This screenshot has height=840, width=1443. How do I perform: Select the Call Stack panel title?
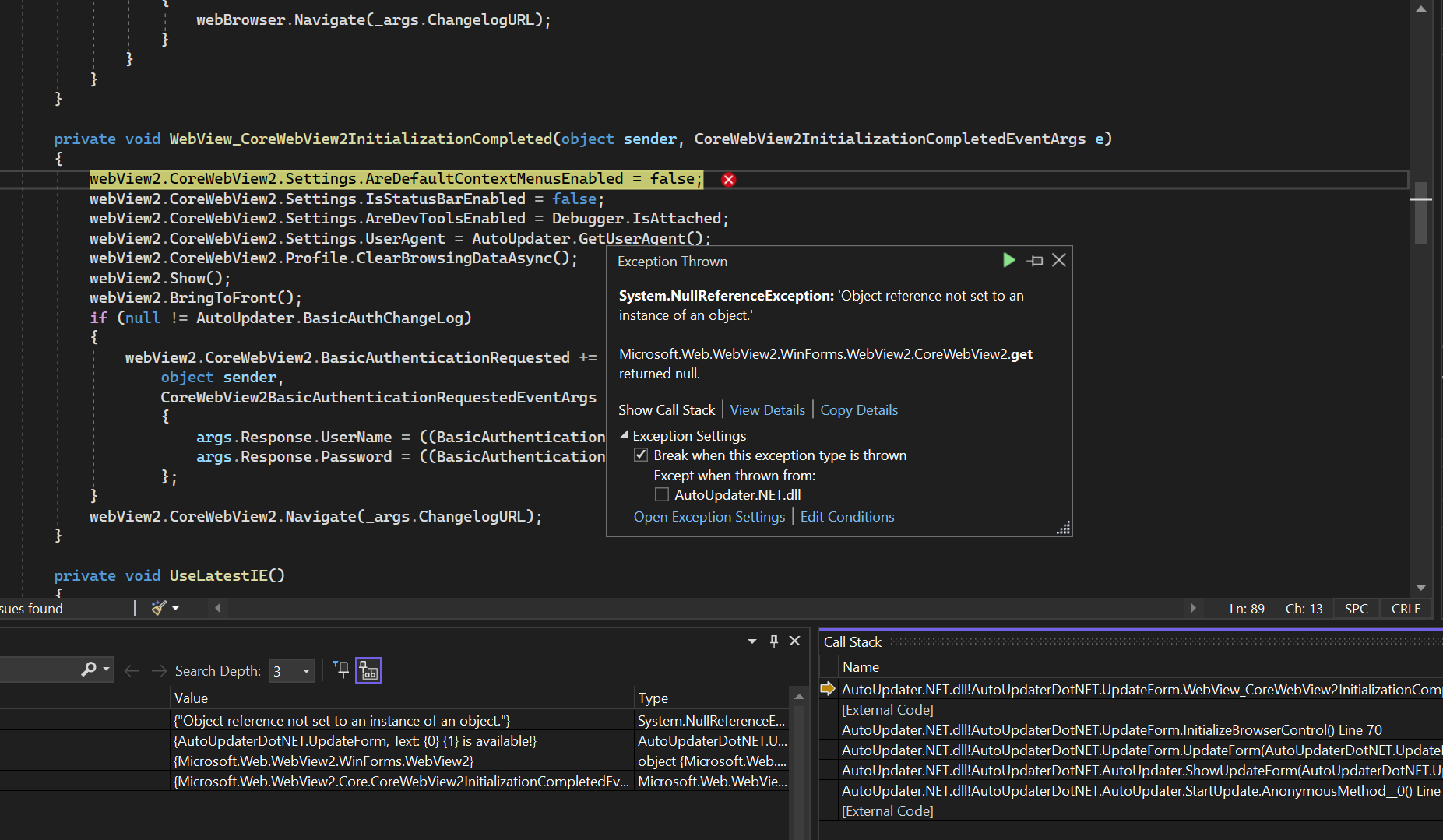[x=853, y=641]
